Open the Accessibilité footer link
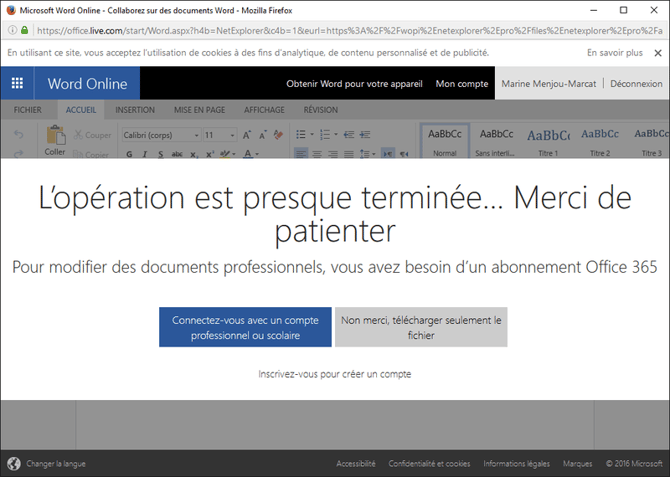This screenshot has width=670, height=477. (356, 464)
